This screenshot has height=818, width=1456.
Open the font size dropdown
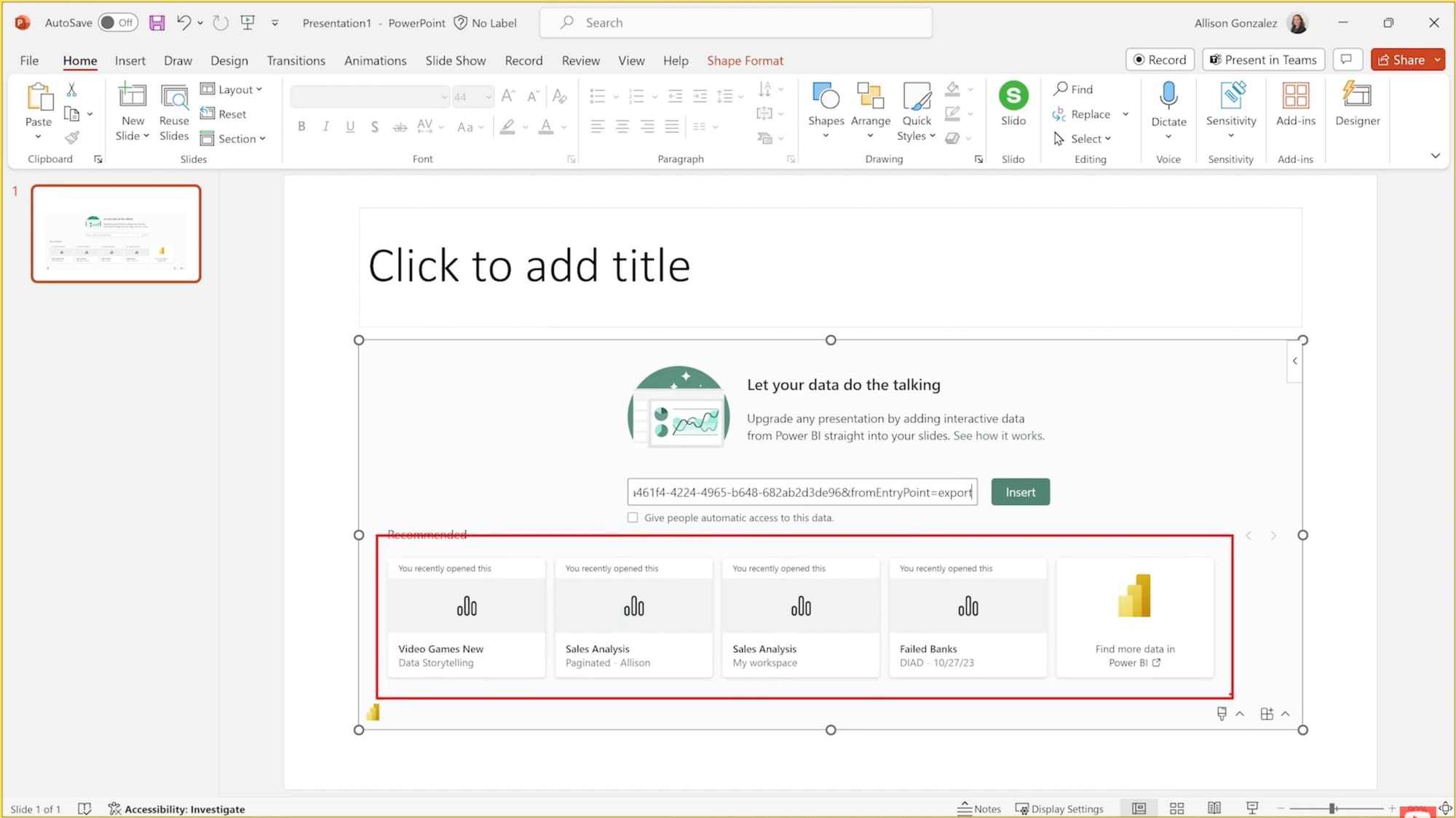[x=488, y=96]
